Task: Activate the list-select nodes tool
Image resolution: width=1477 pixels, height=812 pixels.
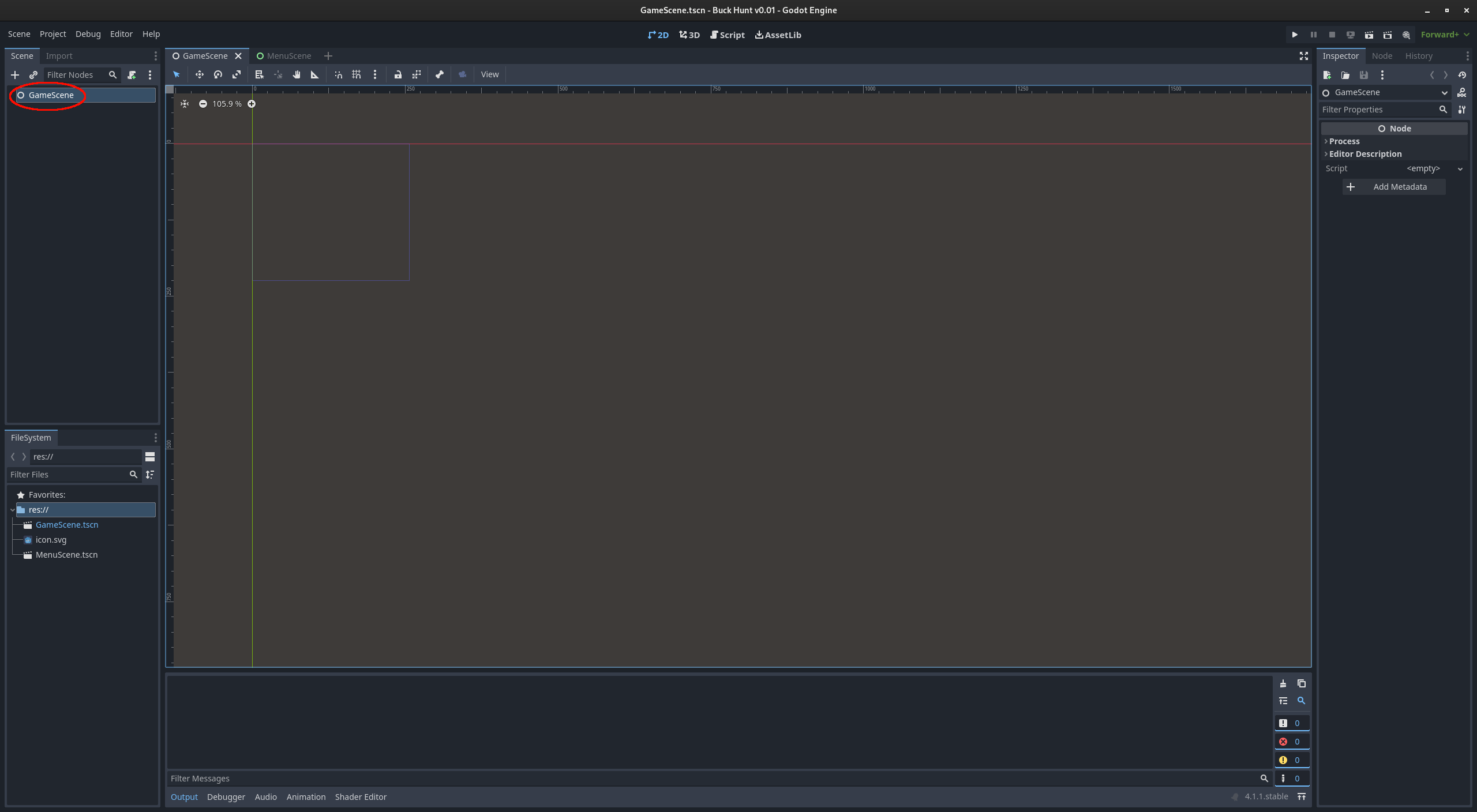Action: (x=260, y=74)
